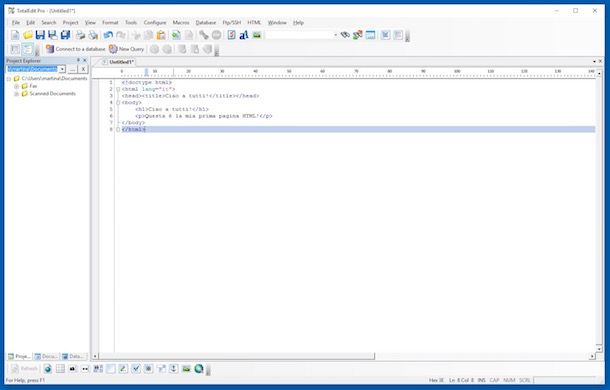Click the single-floppy Save icon
Viewport: 610px width, 390px height.
click(x=40, y=35)
